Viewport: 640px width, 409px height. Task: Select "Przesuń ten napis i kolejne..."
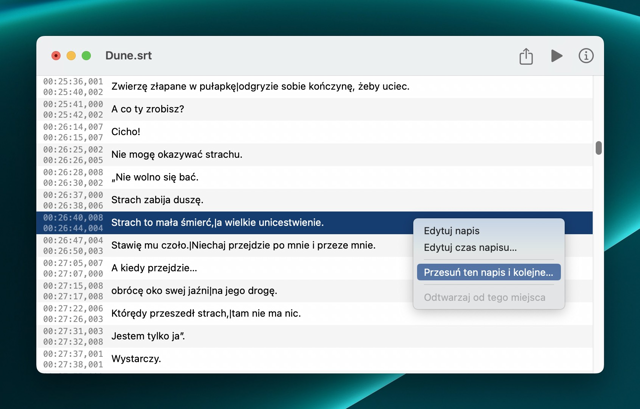click(489, 272)
